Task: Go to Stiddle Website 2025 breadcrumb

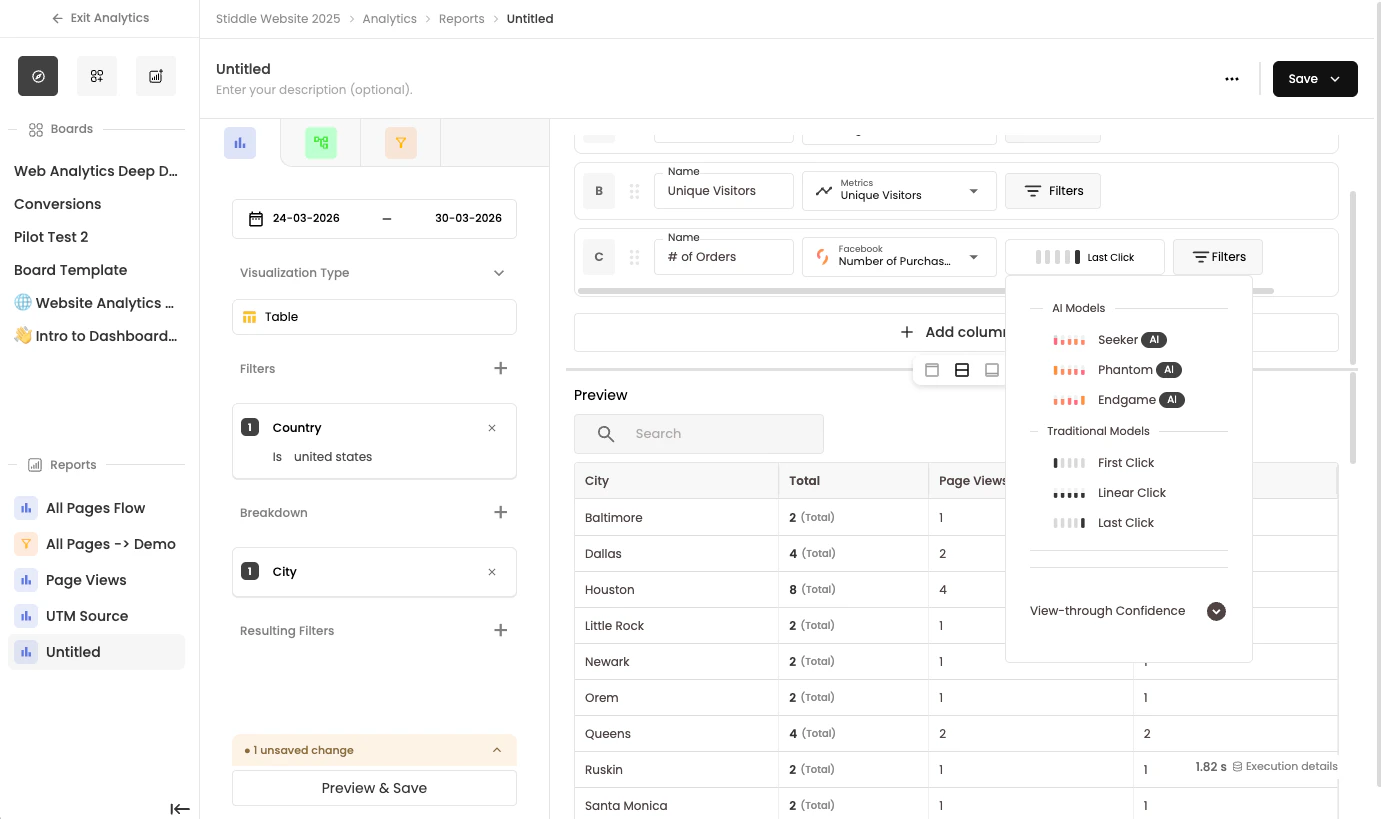Action: (278, 19)
